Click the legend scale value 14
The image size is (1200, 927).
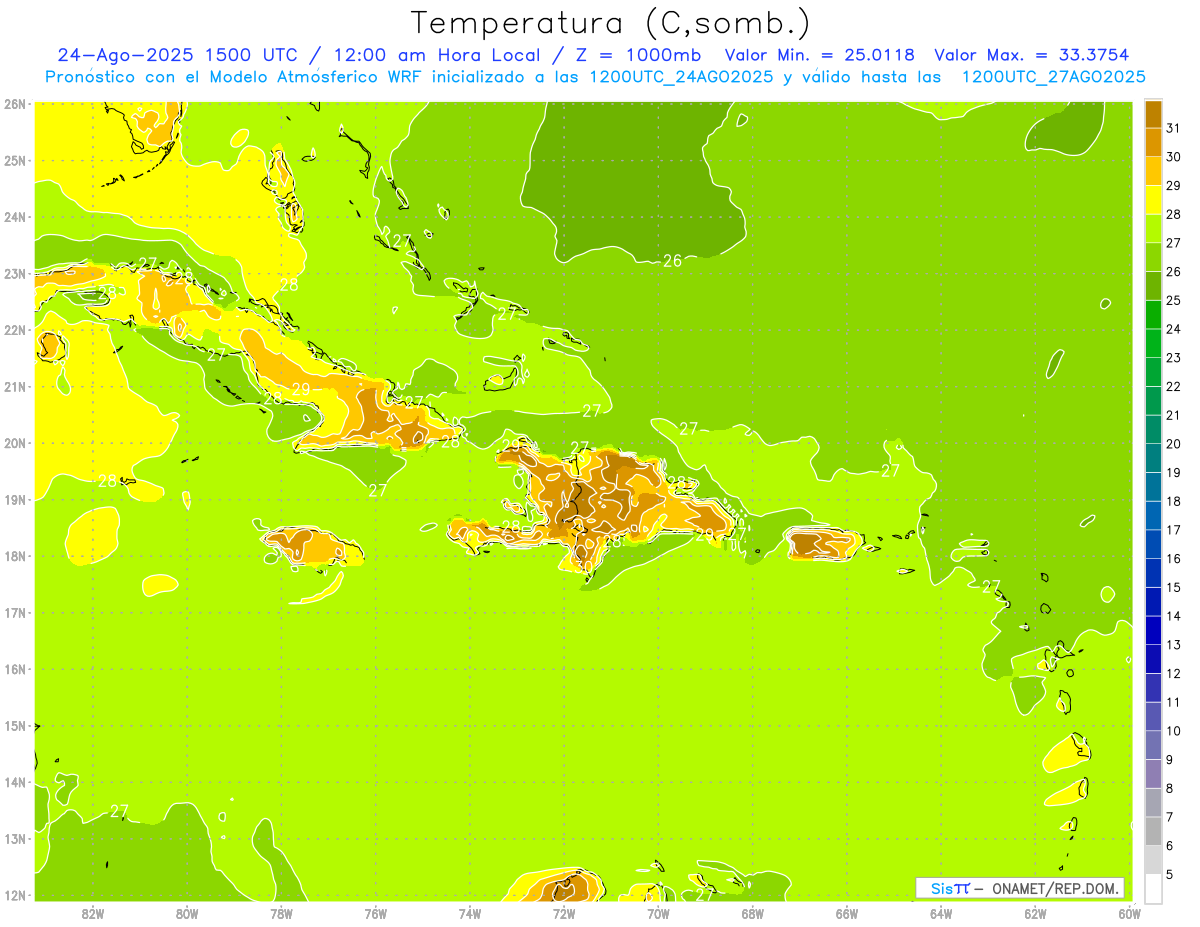point(1173,616)
